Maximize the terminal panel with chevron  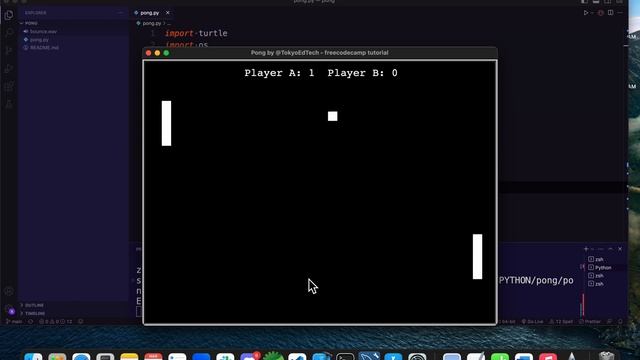611,249
